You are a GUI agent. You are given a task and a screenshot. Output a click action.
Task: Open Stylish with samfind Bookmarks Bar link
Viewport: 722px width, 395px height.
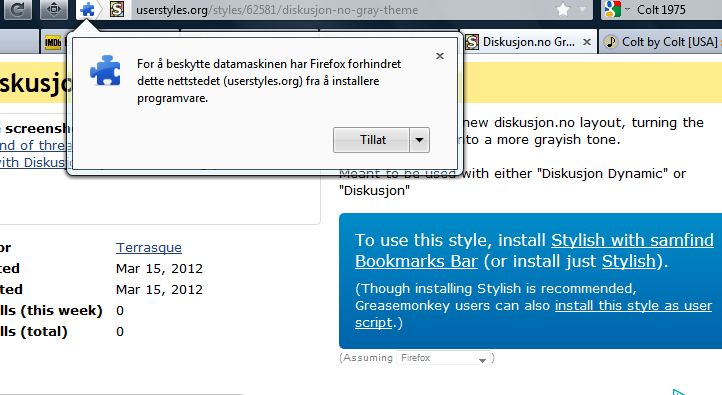tap(534, 250)
